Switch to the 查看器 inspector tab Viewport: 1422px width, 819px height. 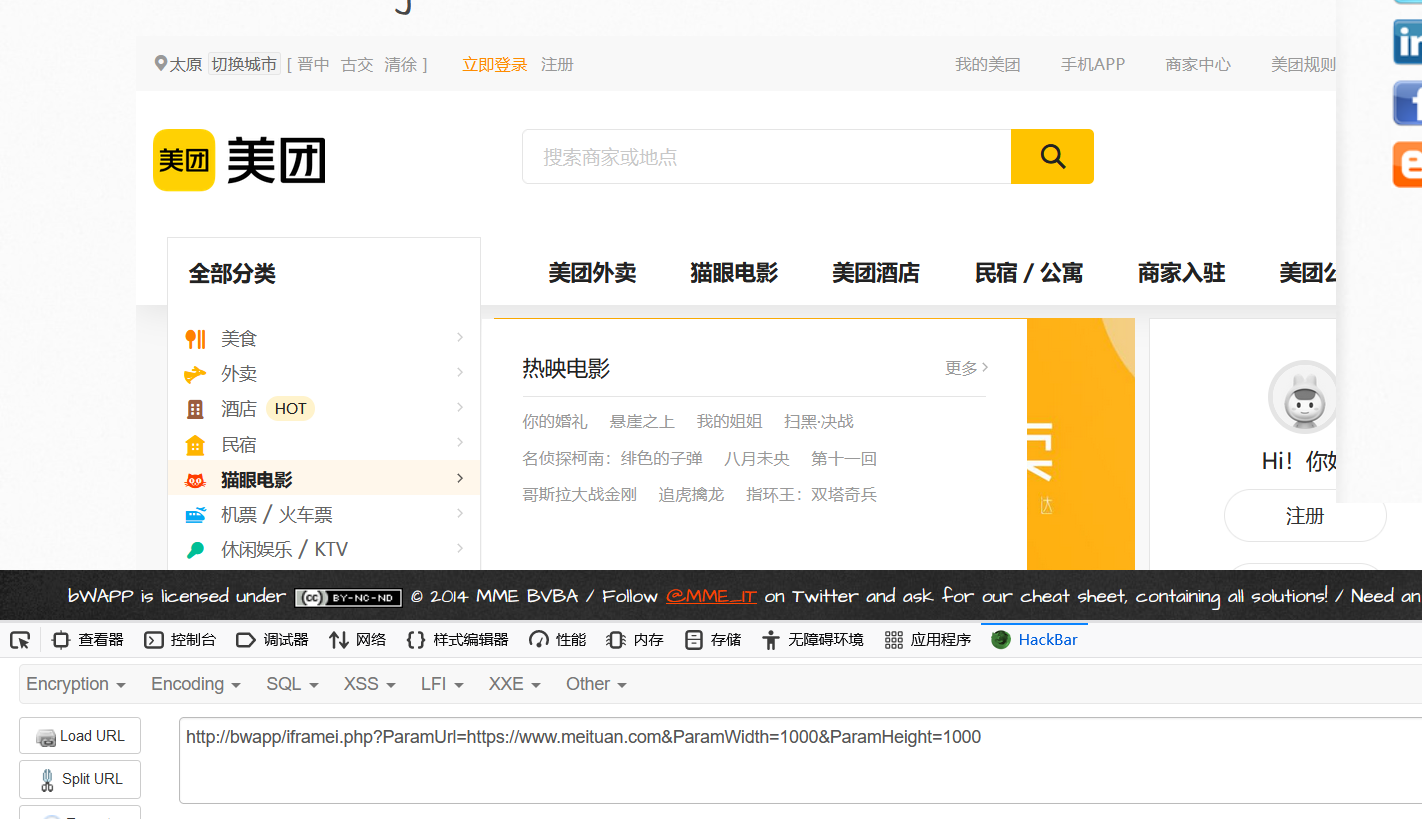coord(88,640)
